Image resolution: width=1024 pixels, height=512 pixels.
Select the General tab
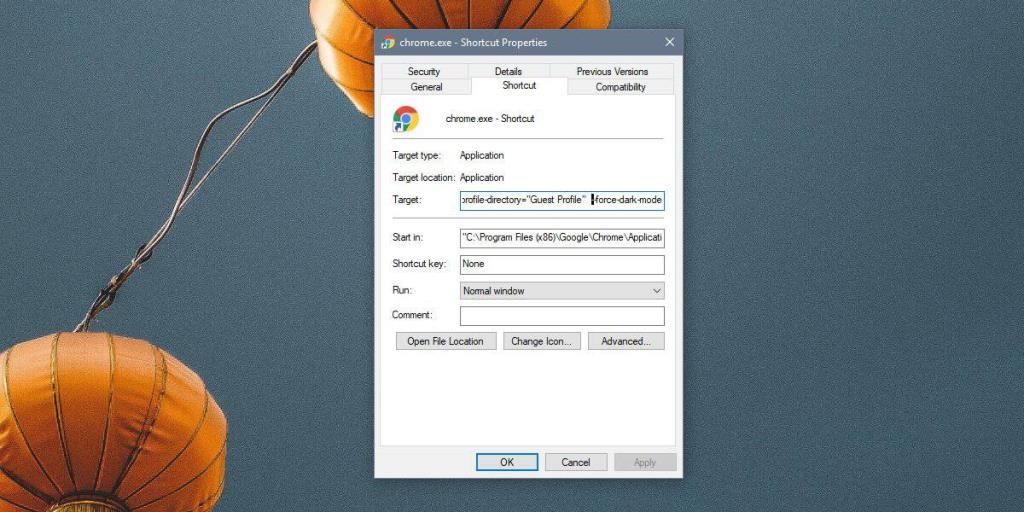[x=426, y=87]
